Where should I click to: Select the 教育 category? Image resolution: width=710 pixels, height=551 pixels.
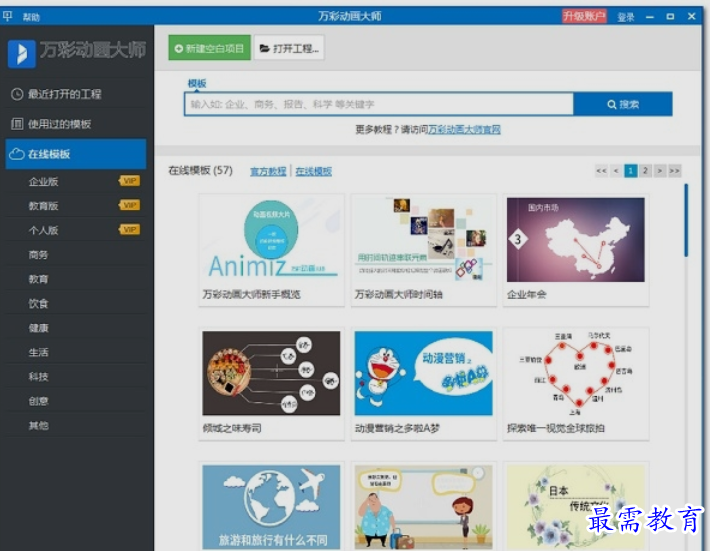38,279
